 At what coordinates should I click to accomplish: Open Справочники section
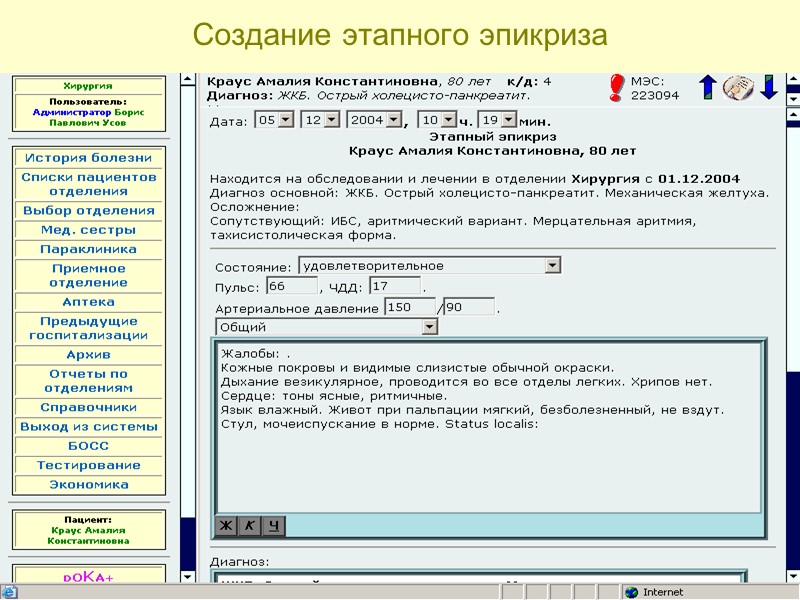tap(89, 408)
